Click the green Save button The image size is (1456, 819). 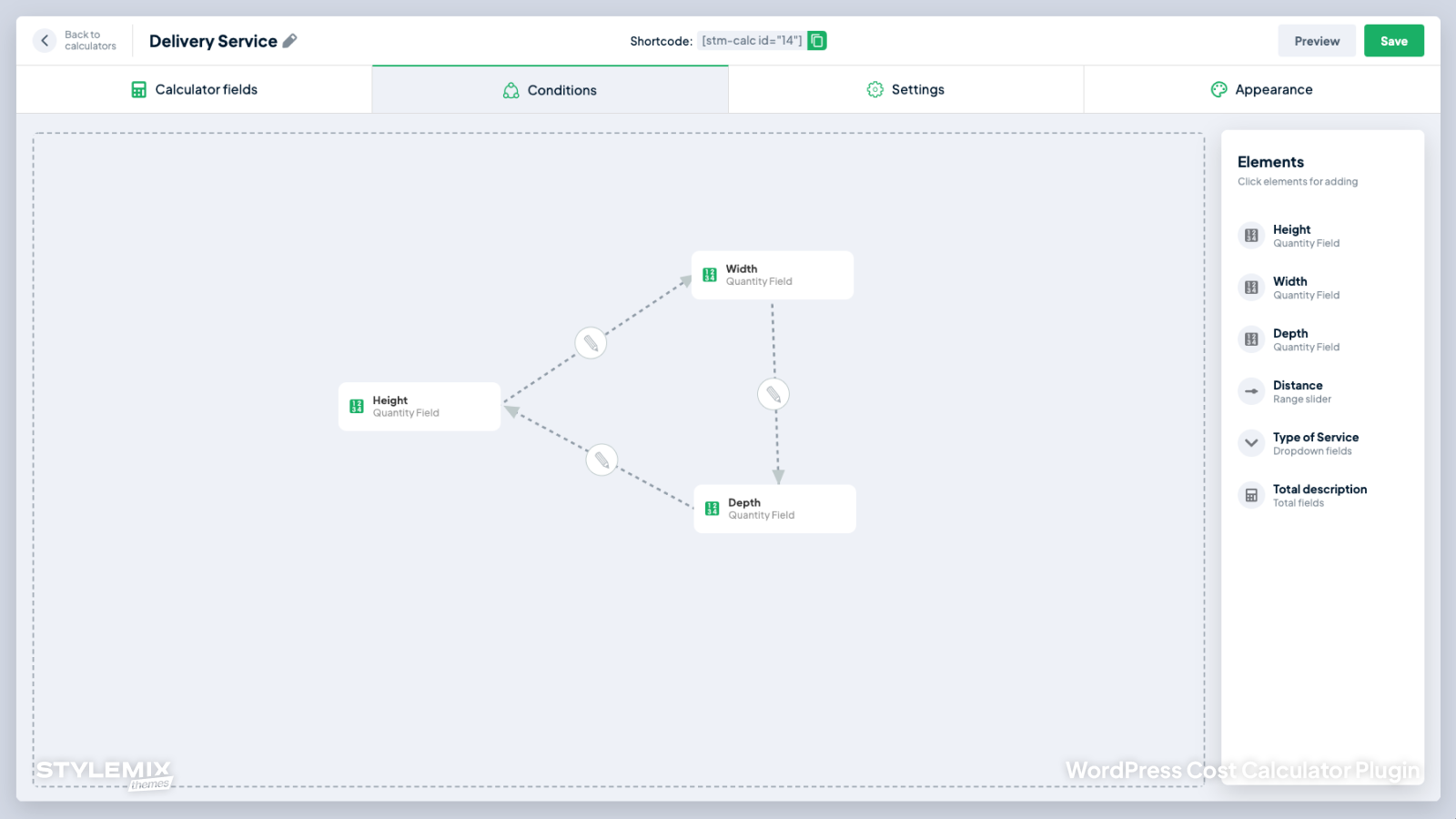tap(1394, 41)
